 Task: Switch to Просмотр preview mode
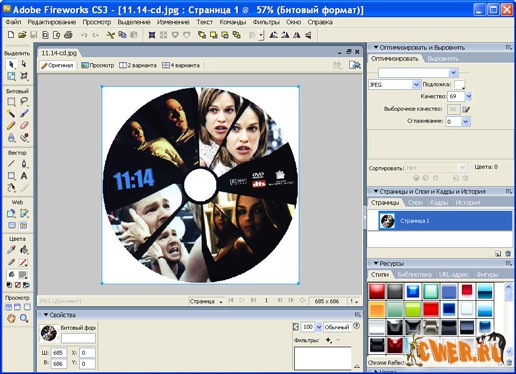point(98,65)
